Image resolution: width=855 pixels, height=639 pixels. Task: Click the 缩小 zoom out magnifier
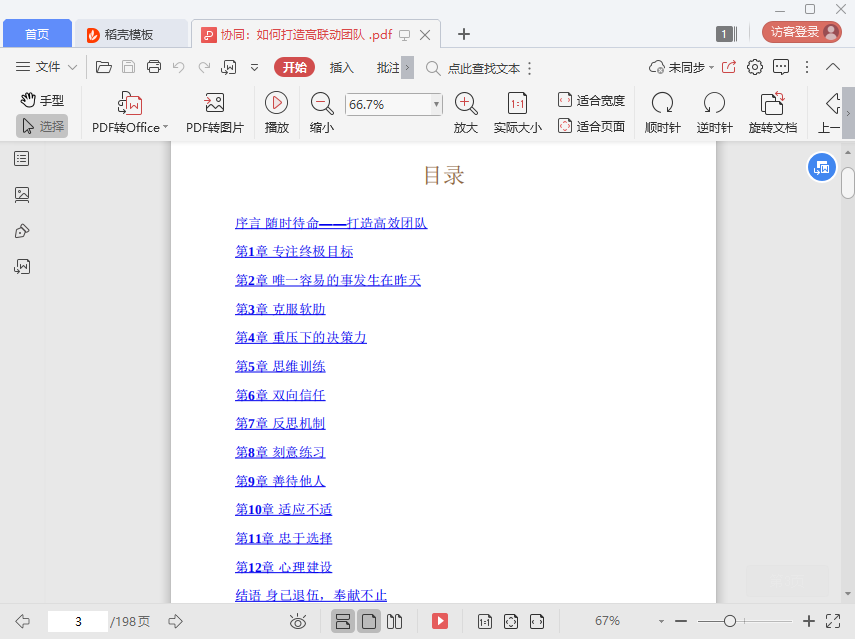coord(322,103)
